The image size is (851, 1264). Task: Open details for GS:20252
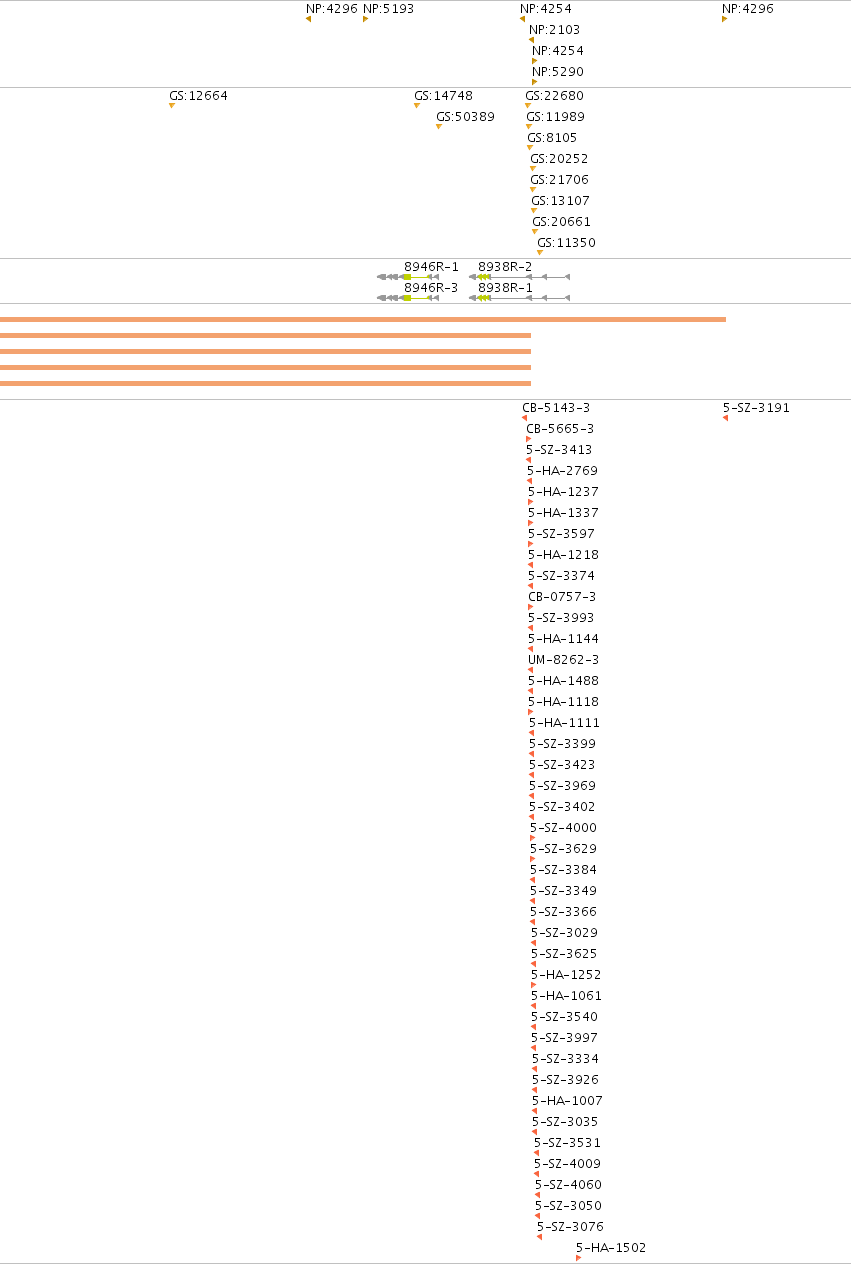tap(559, 159)
